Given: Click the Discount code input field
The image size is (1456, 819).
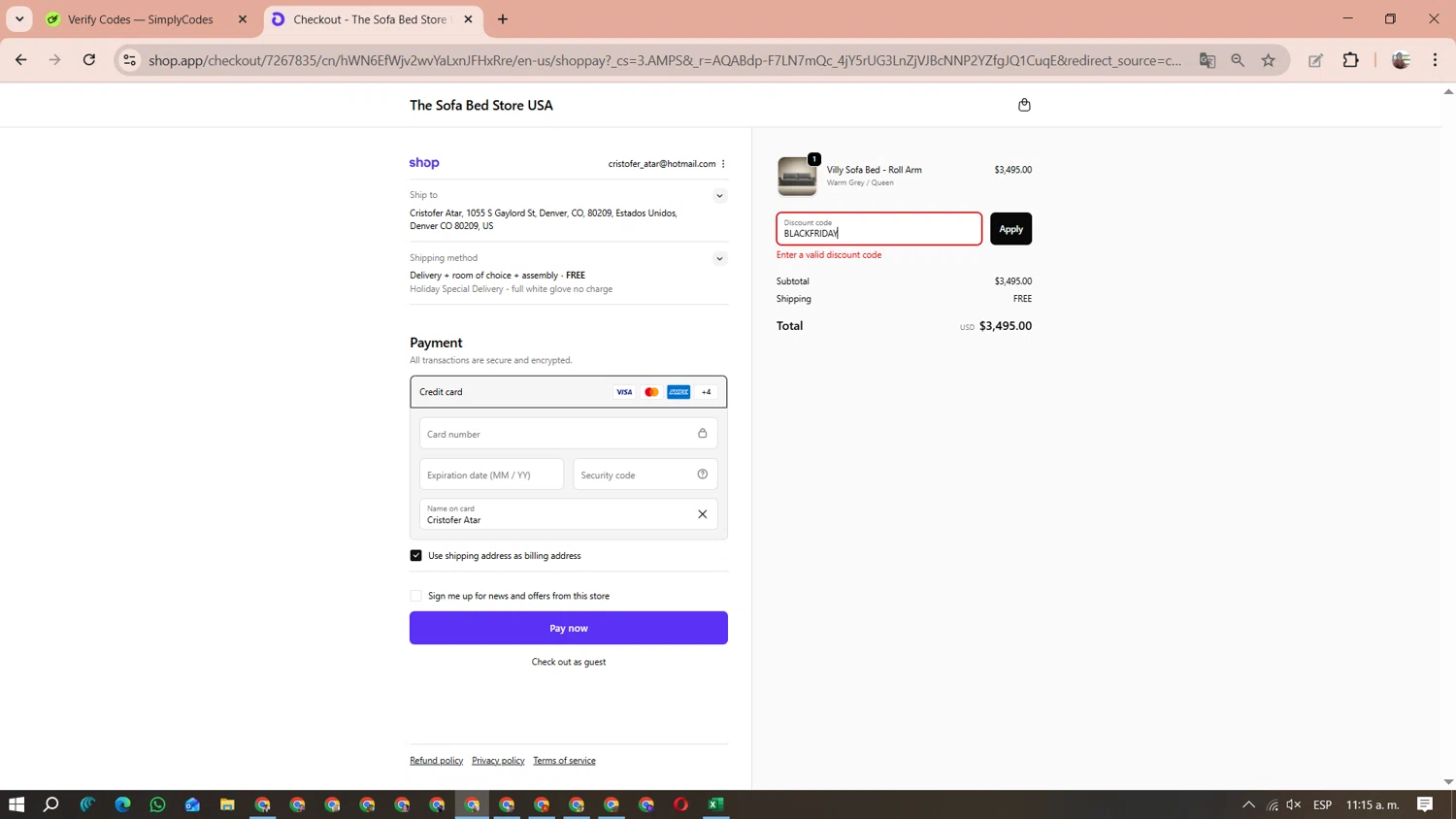Looking at the screenshot, I should 878,229.
